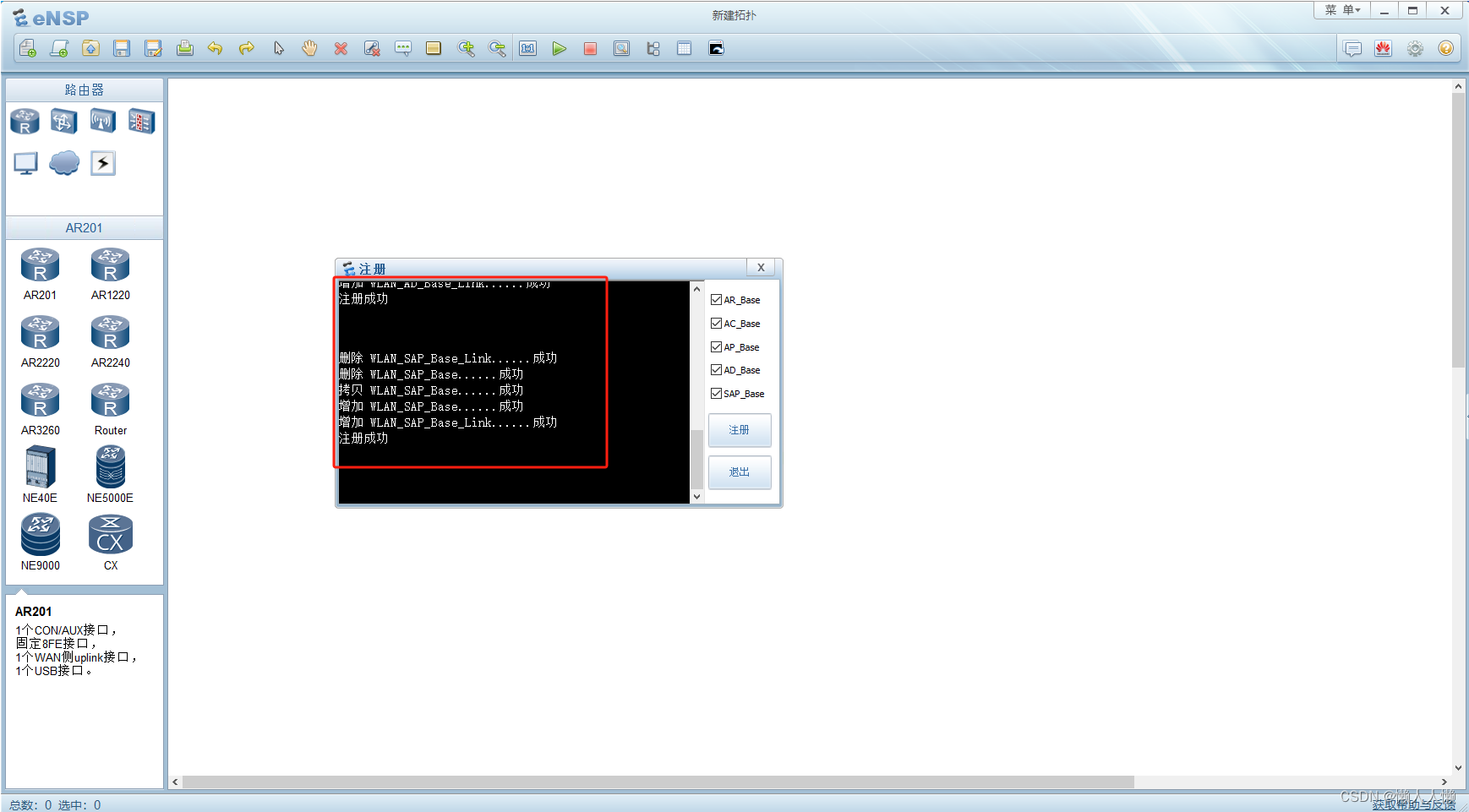Click the 注册 register button
Image resolution: width=1469 pixels, height=812 pixels.
point(740,430)
